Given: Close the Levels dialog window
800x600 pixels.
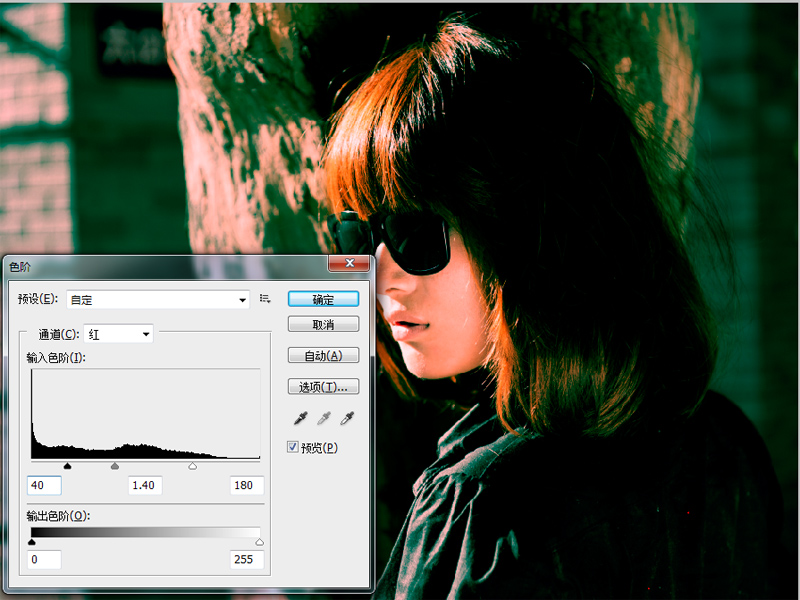Looking at the screenshot, I should pos(349,264).
